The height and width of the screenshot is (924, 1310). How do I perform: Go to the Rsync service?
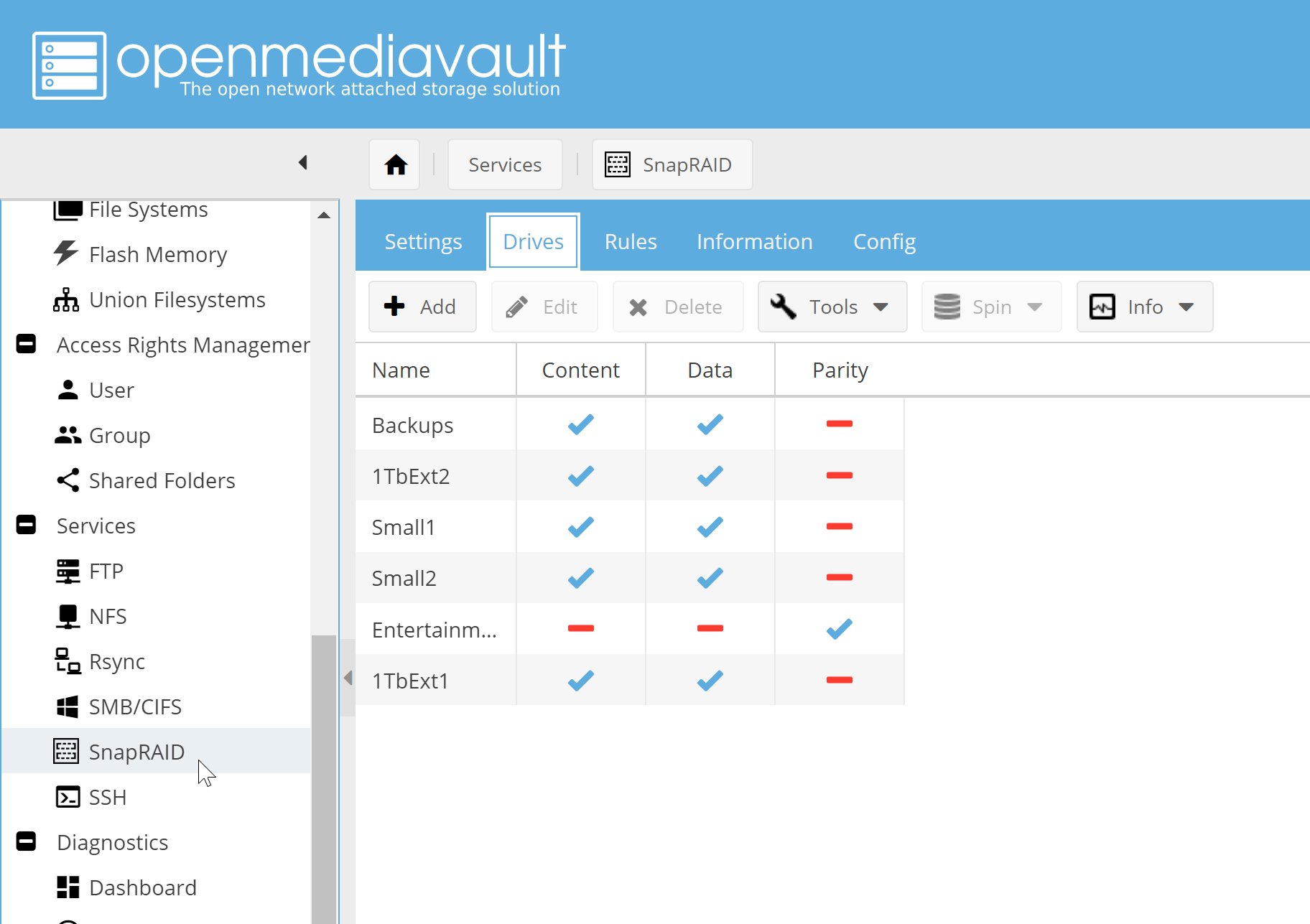click(116, 662)
